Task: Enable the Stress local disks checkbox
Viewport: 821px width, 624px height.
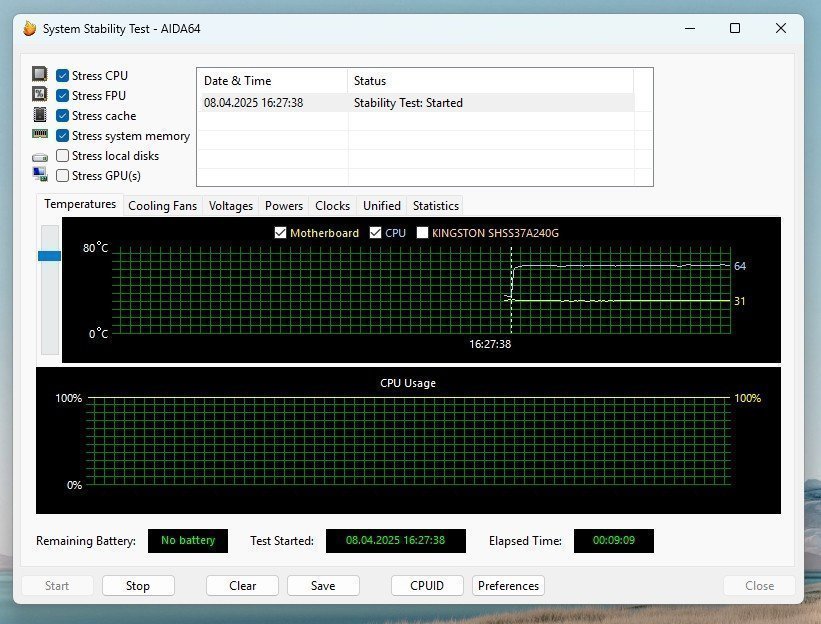Action: [62, 155]
